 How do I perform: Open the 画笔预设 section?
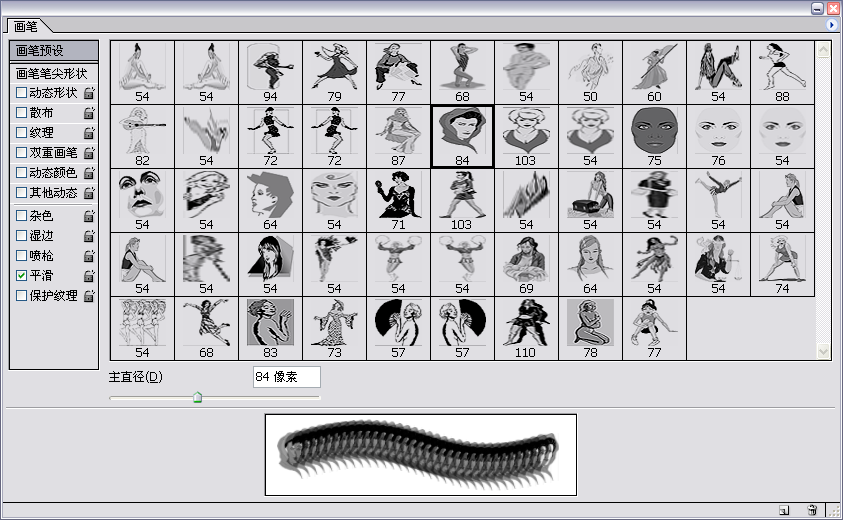pos(54,51)
